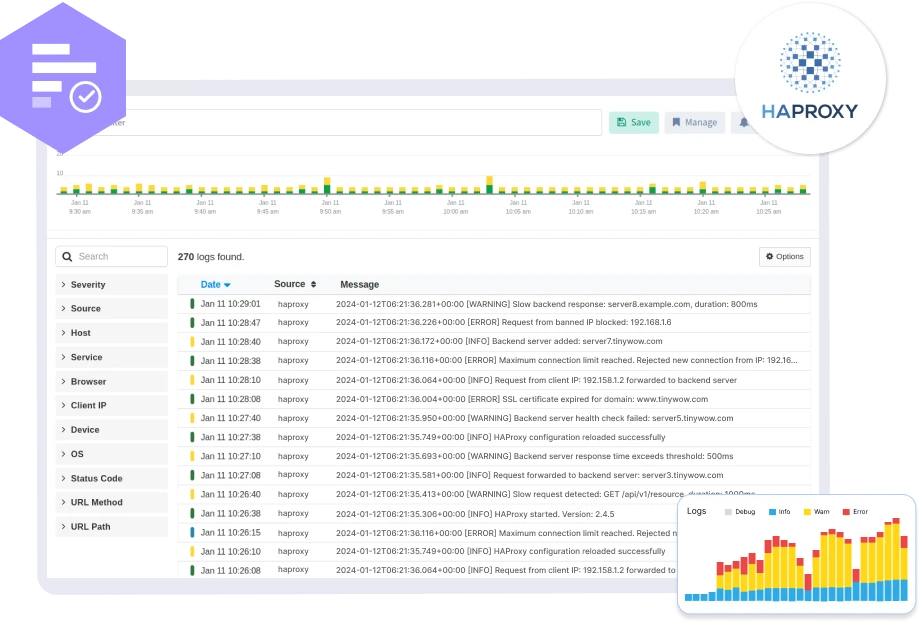Click severity marker of Jan 11 10:28:10 row
Viewport: 921px width, 623px height.
pos(192,380)
